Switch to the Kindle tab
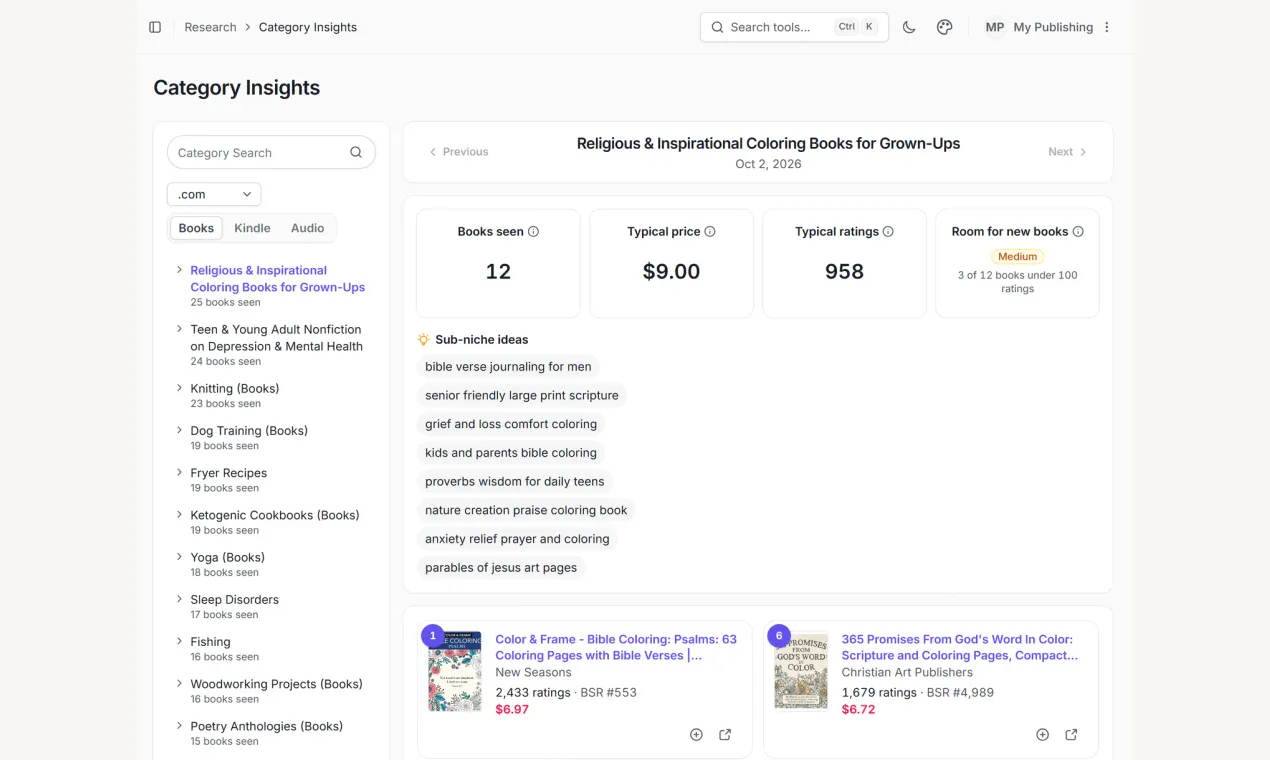The height and width of the screenshot is (760, 1270). tap(252, 228)
